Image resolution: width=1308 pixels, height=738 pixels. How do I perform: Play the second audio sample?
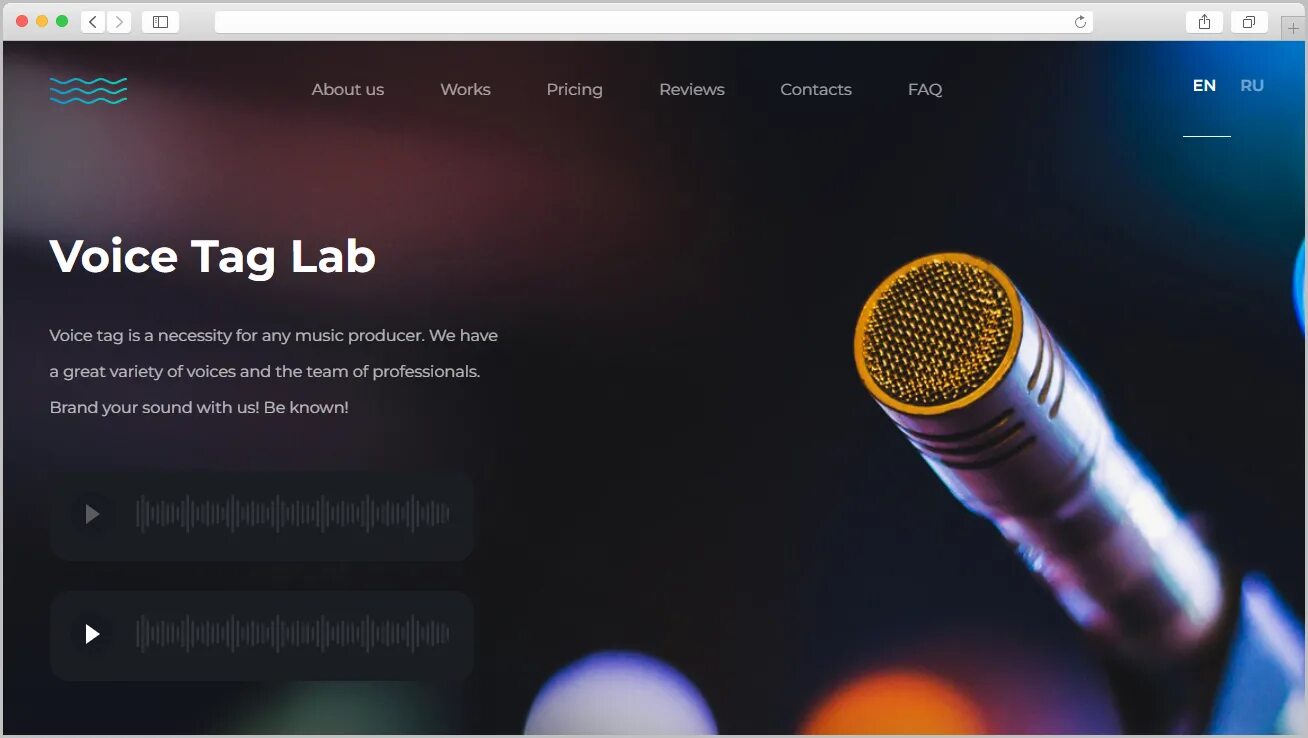pyautogui.click(x=92, y=634)
